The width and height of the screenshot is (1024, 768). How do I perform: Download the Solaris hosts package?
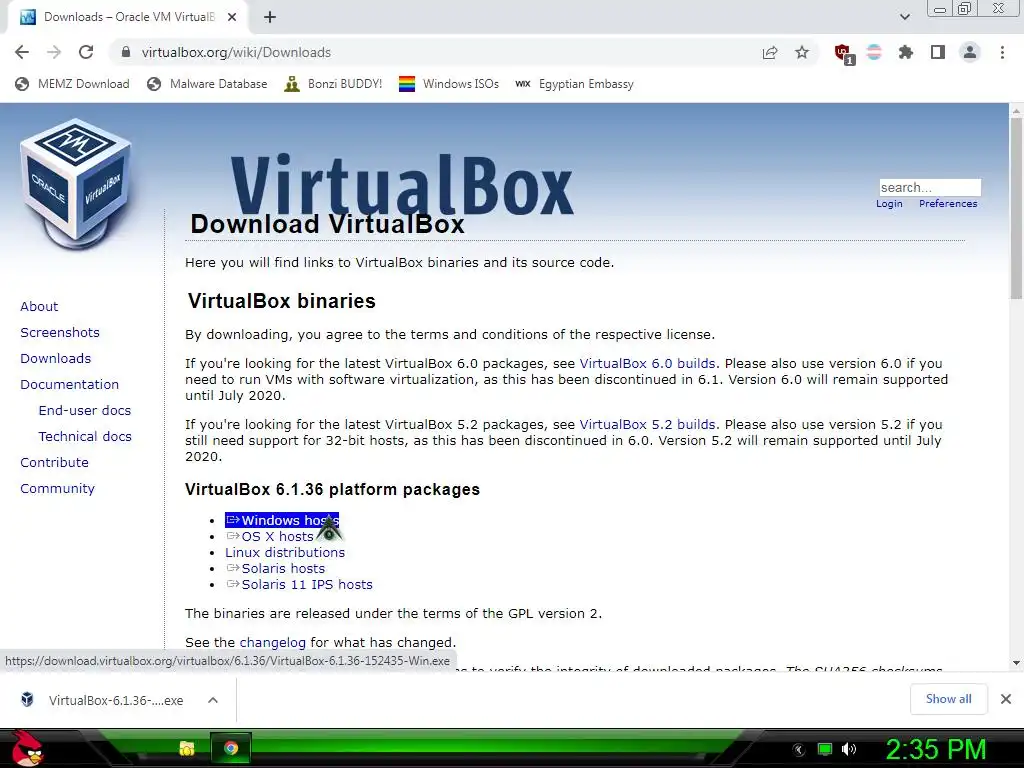pyautogui.click(x=276, y=568)
